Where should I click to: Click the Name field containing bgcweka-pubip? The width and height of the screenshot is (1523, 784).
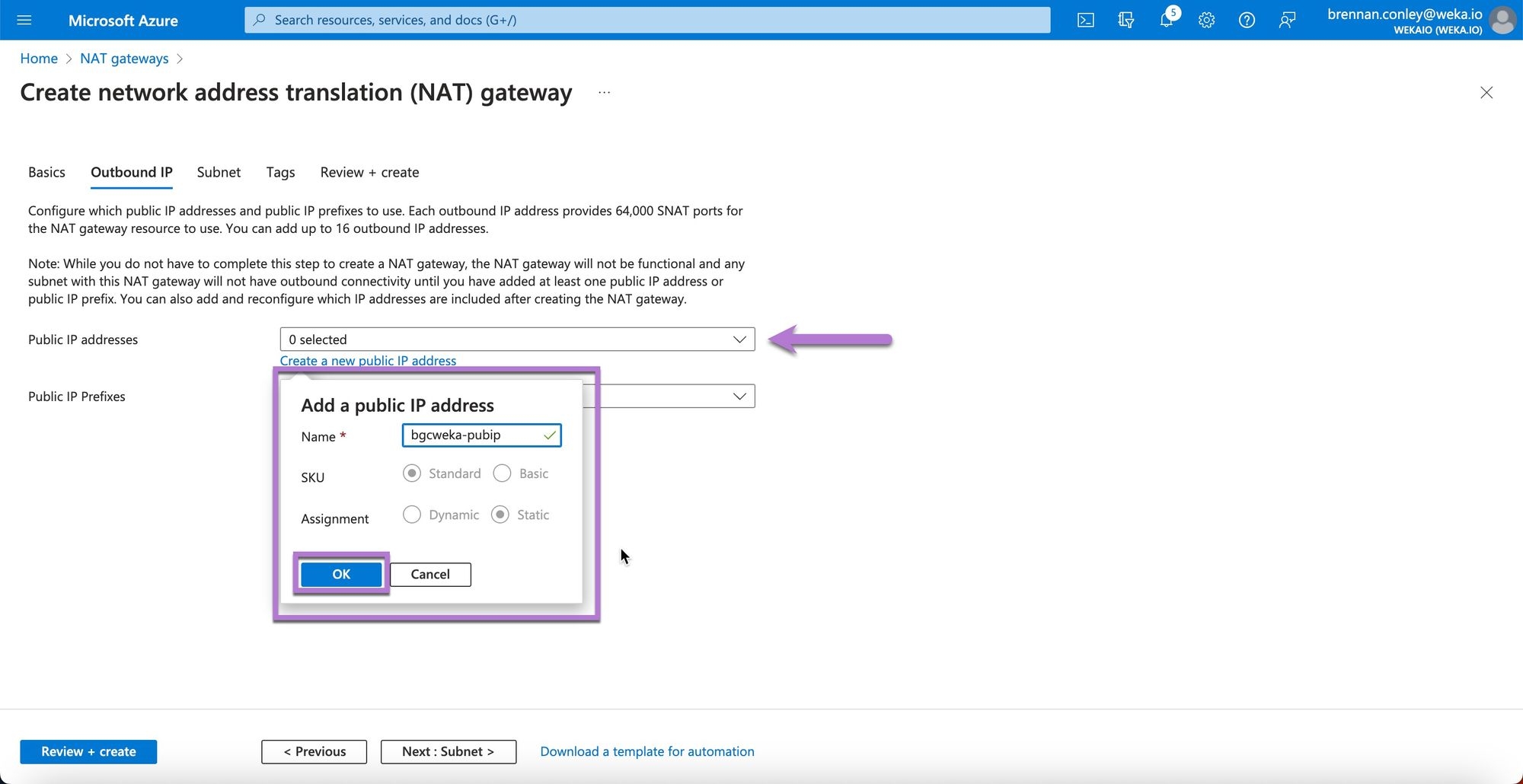[474, 435]
